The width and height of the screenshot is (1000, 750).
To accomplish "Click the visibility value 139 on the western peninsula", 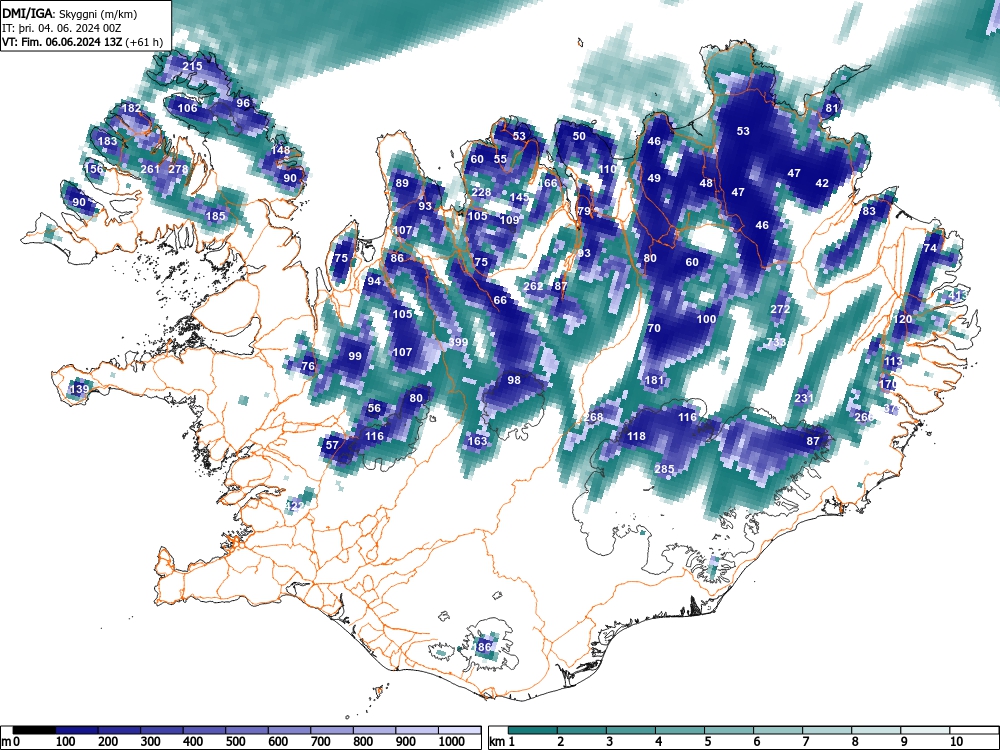I will tap(79, 389).
